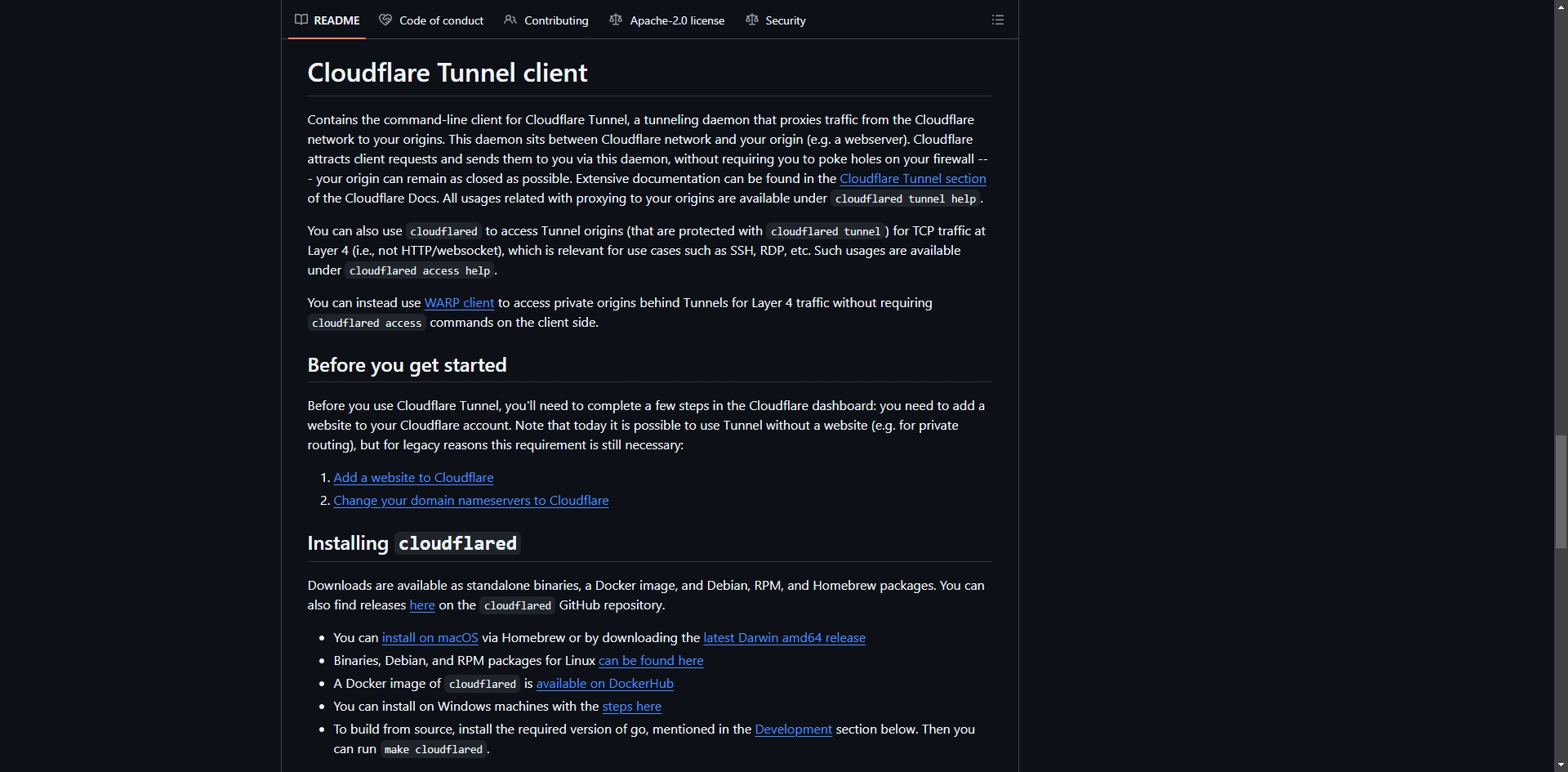Screen dimensions: 1568x772
Task: Open Add a website to Cloudflare
Action: click(413, 477)
